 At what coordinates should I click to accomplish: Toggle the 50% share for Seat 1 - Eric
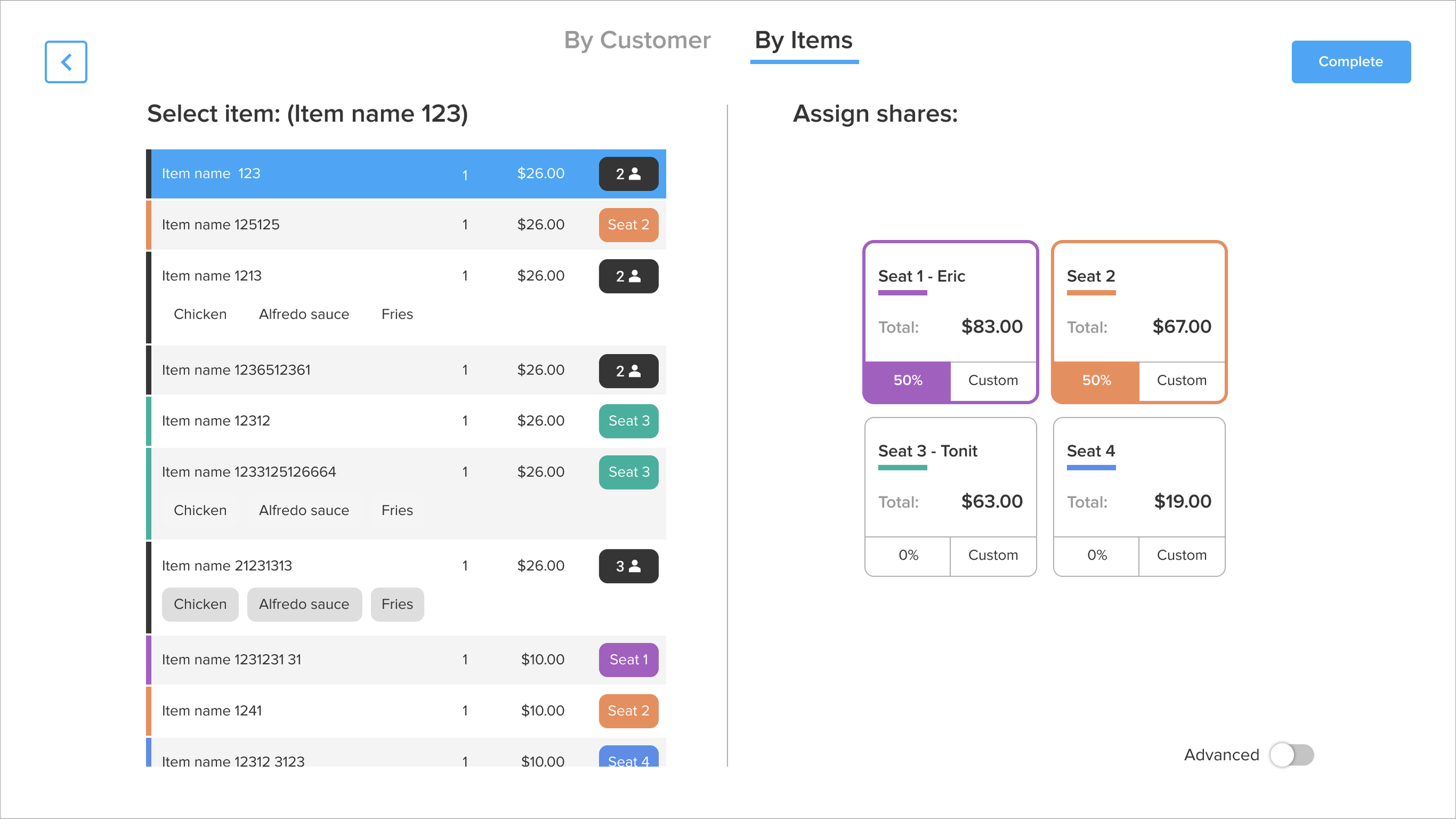pyautogui.click(x=907, y=381)
